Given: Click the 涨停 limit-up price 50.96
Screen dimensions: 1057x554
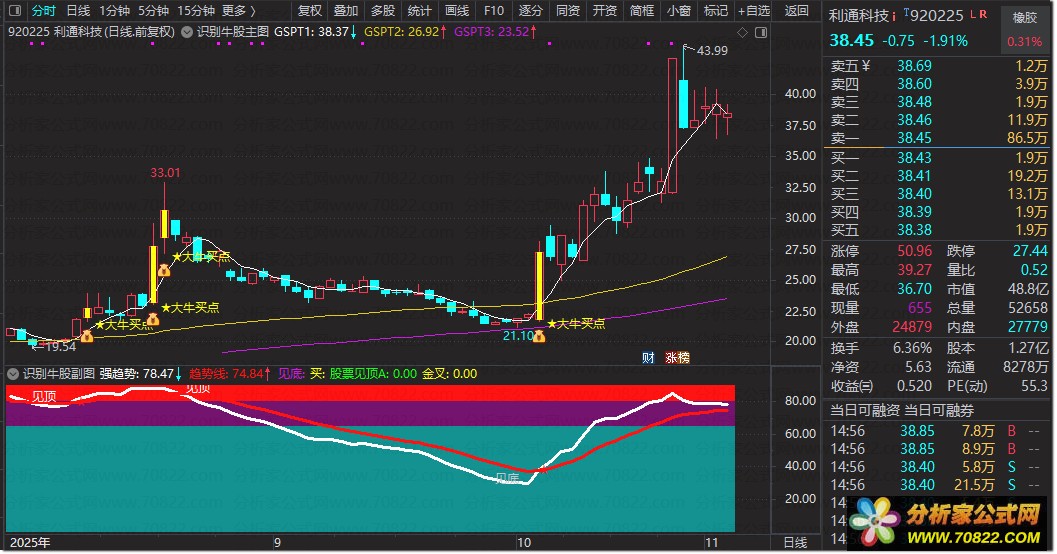Looking at the screenshot, I should click(914, 251).
